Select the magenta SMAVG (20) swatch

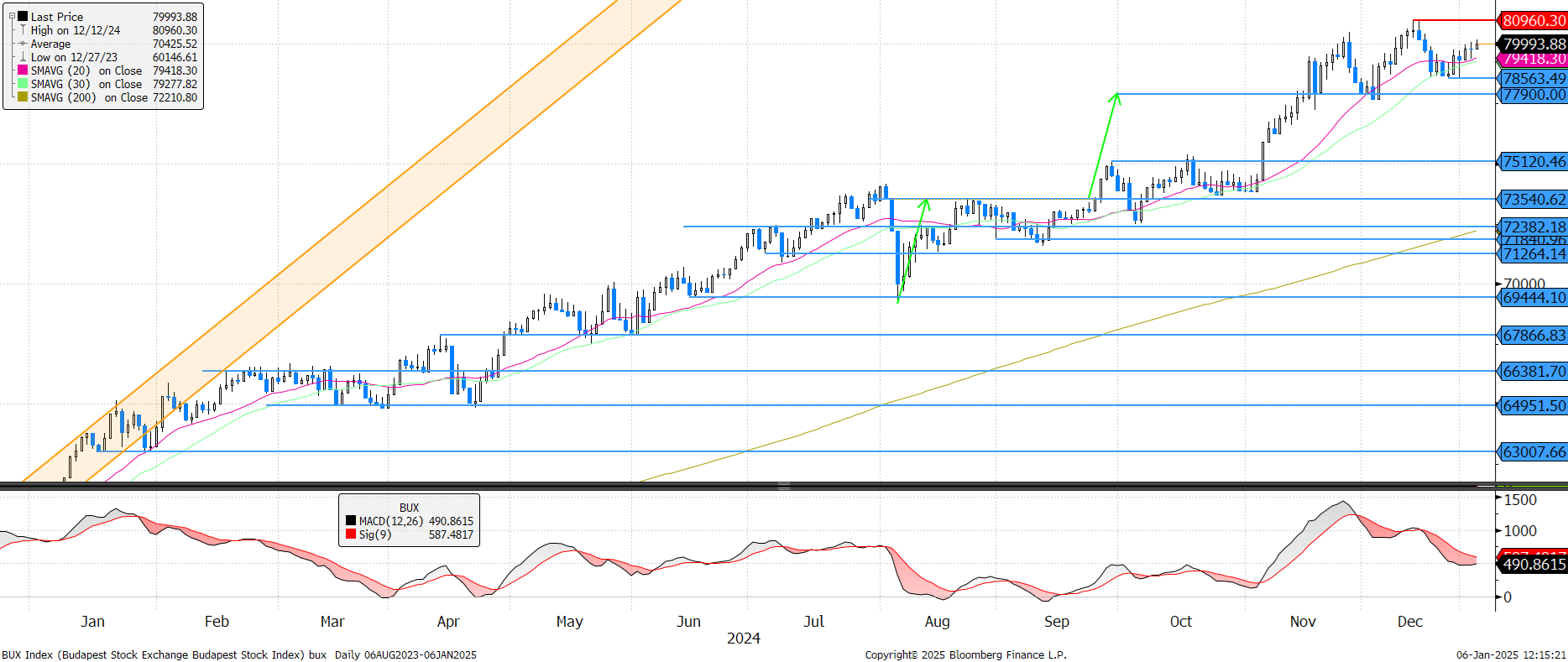(x=23, y=70)
